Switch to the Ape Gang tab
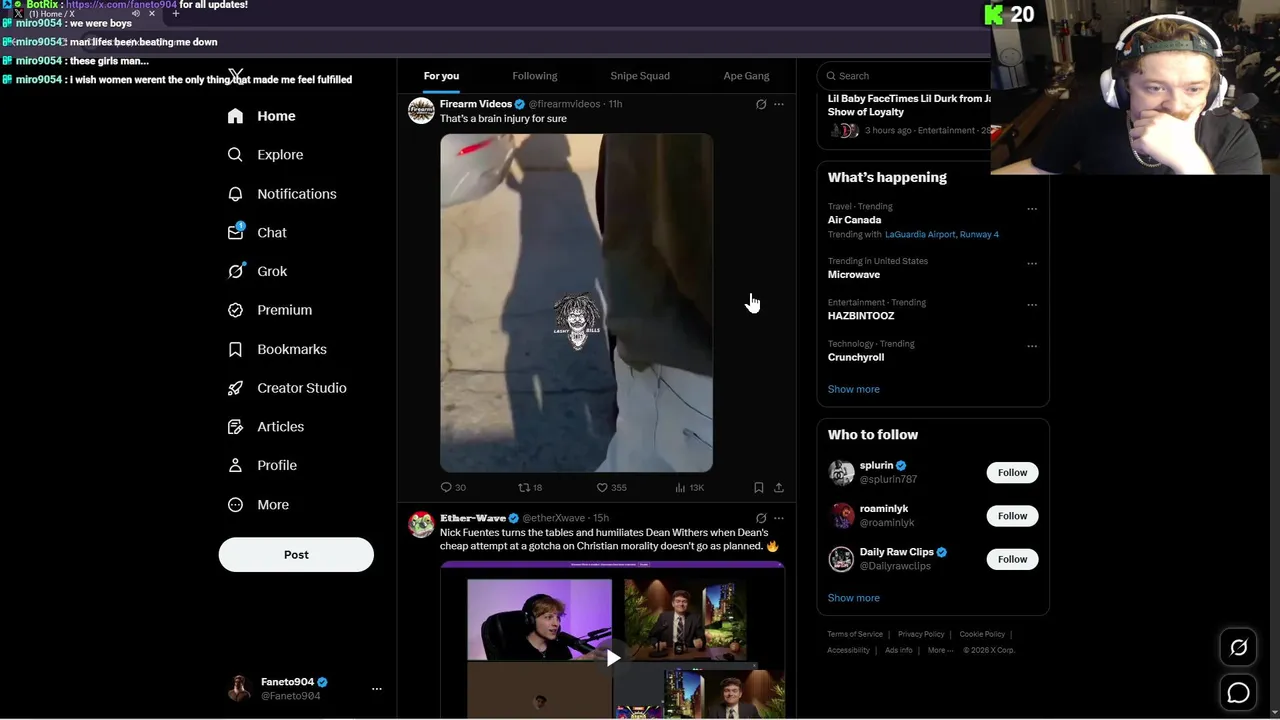This screenshot has height=720, width=1280. 746,76
